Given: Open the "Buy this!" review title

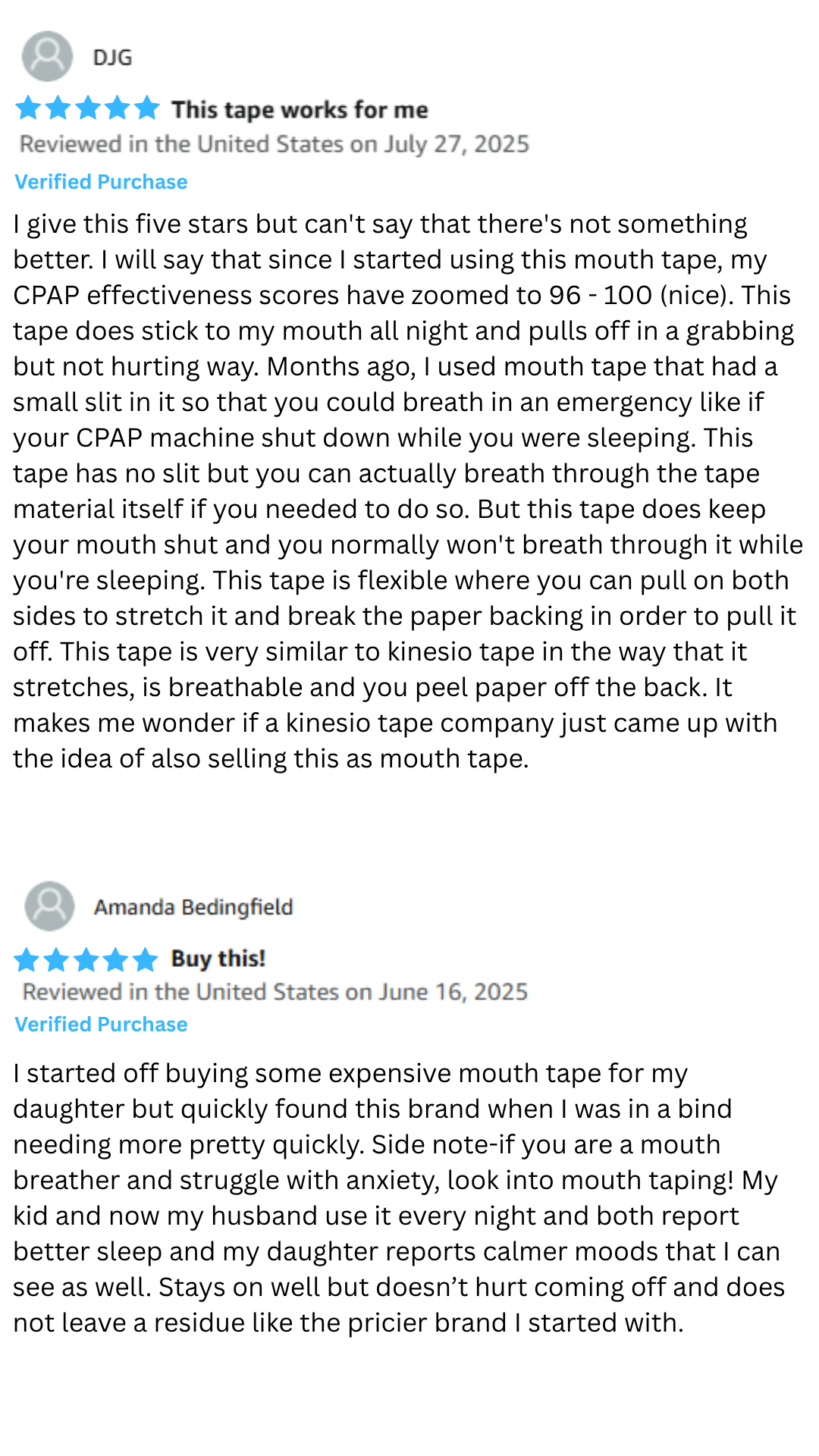Looking at the screenshot, I should [x=218, y=959].
